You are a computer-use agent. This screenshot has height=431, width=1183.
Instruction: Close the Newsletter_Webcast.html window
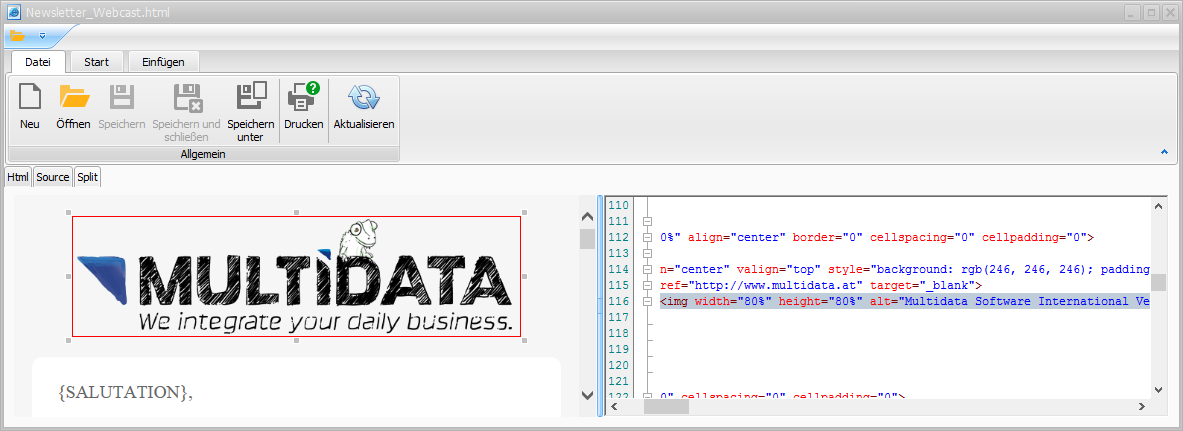(1169, 12)
